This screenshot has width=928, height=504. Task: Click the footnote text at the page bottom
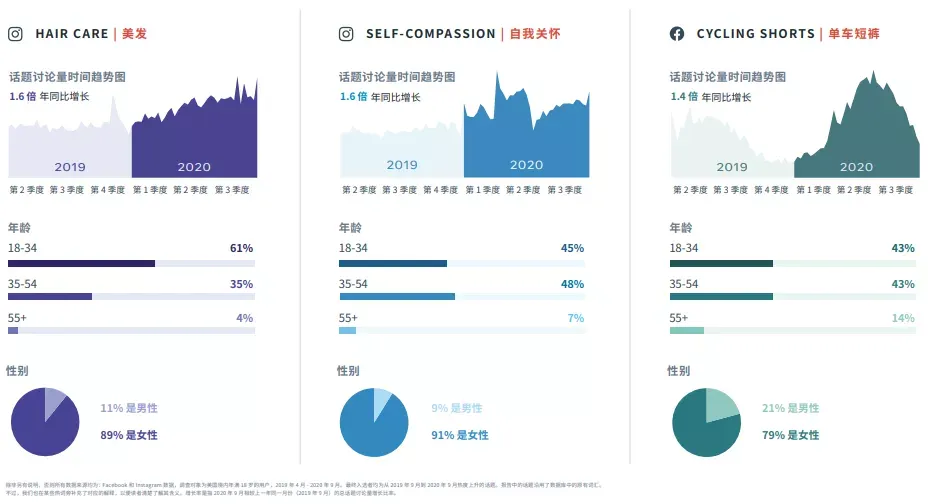click(305, 489)
